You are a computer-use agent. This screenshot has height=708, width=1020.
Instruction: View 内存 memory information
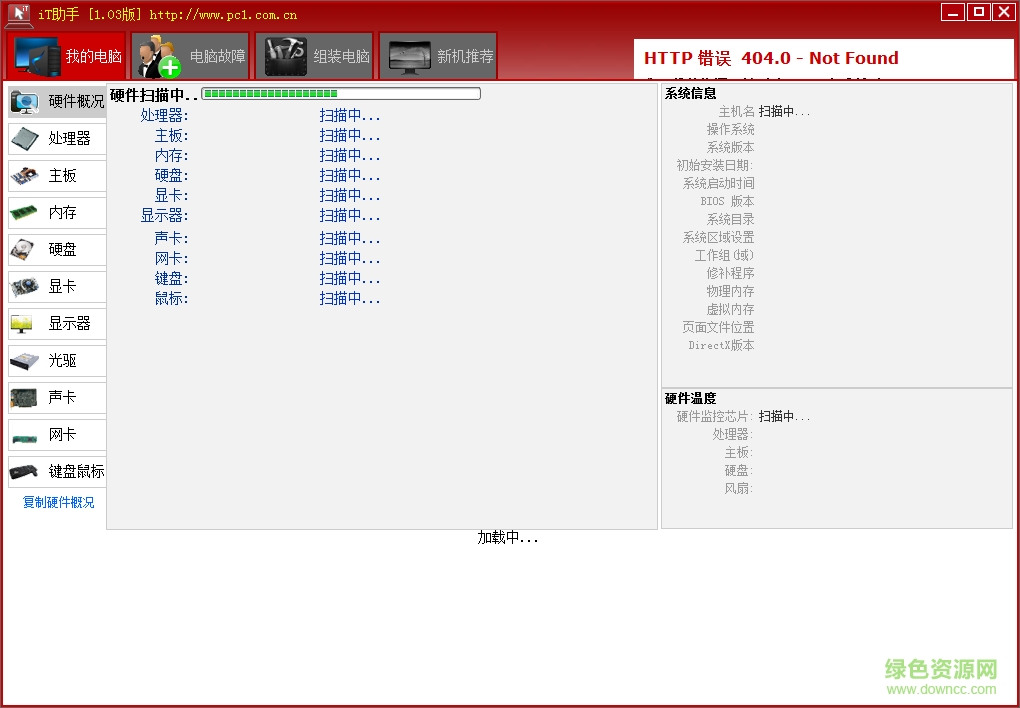(62, 212)
